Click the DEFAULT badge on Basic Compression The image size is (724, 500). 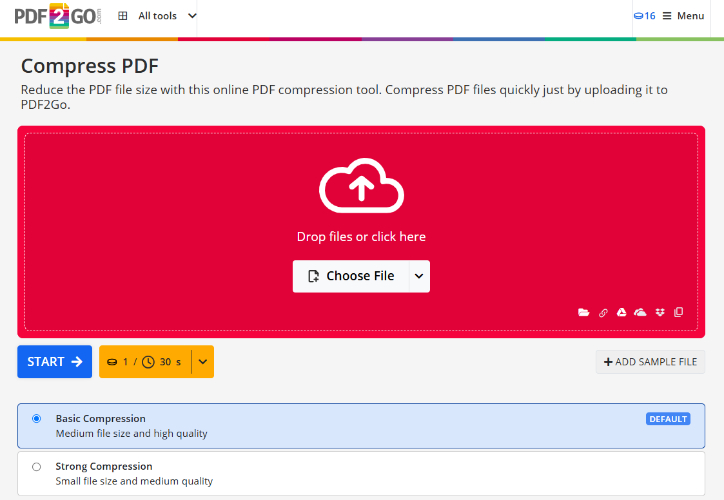tap(668, 419)
